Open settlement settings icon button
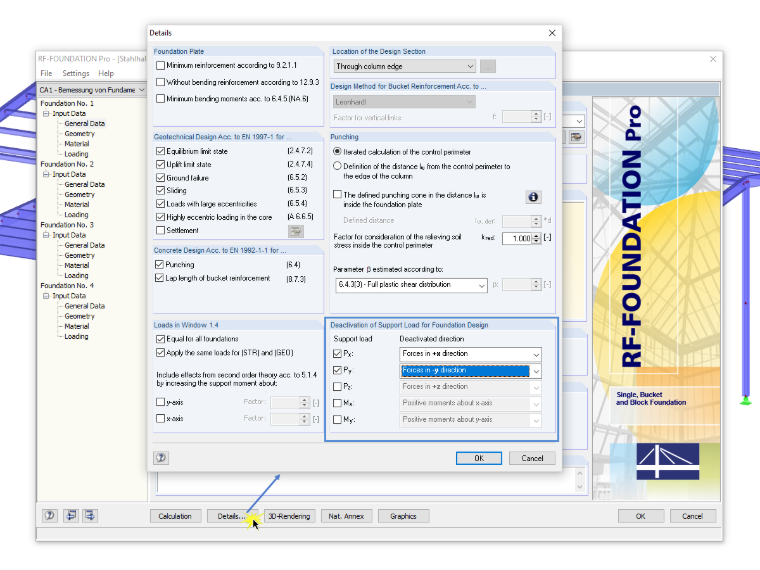760x570 pixels. 296,231
